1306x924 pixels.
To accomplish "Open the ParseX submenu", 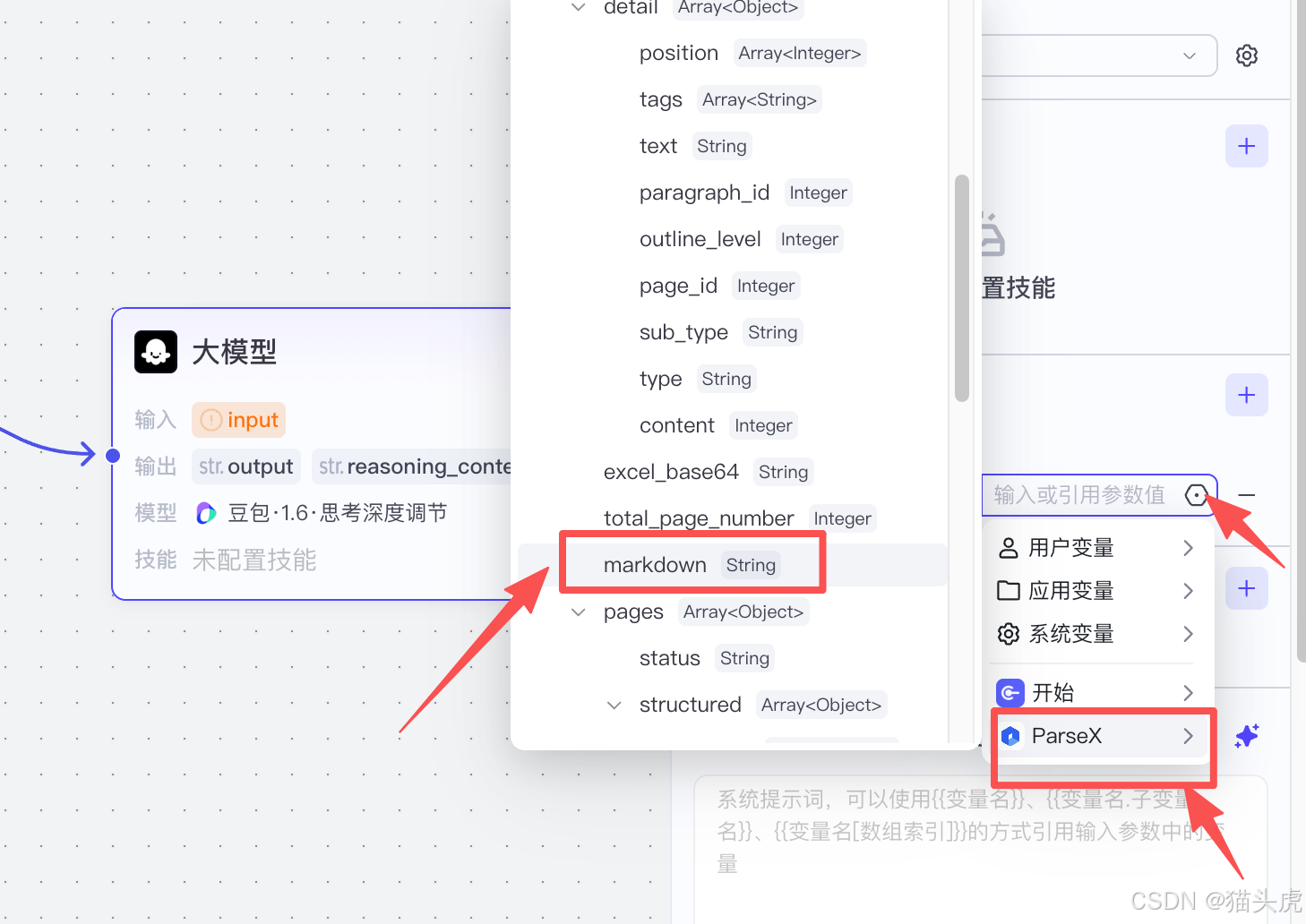I will [x=1102, y=736].
